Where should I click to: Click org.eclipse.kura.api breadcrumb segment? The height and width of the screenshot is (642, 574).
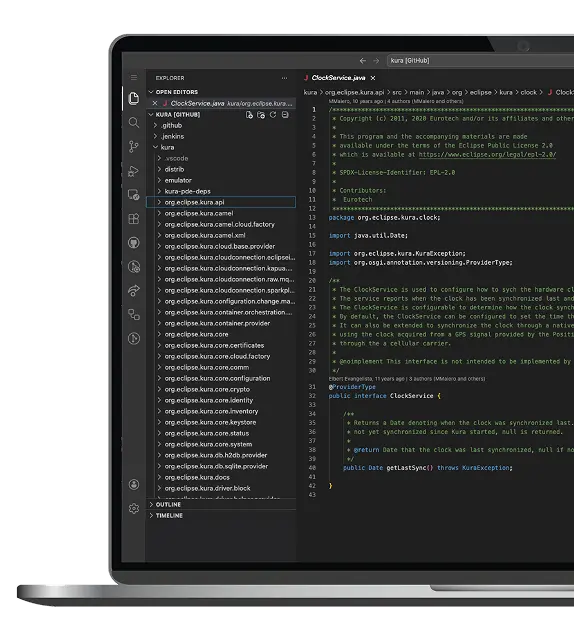point(354,93)
